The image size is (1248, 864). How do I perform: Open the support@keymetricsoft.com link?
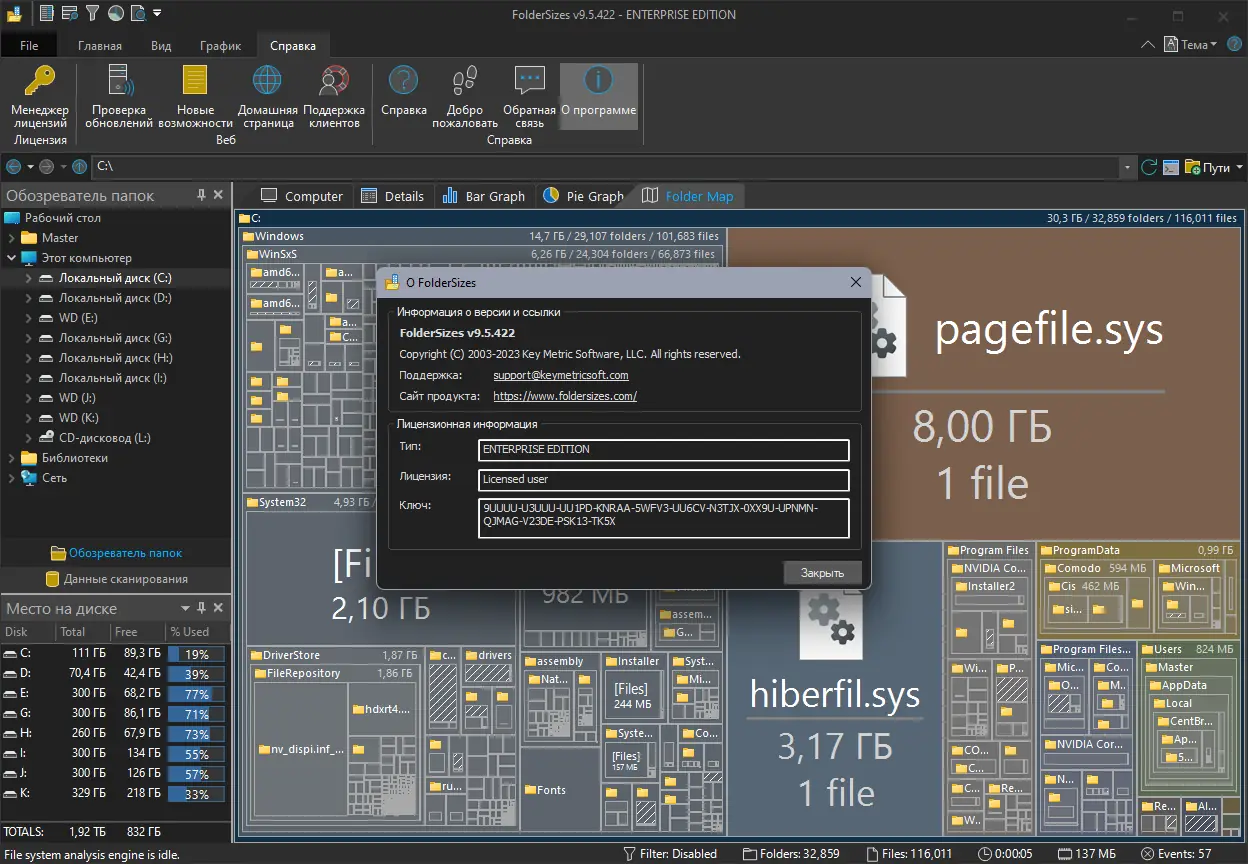pos(561,375)
